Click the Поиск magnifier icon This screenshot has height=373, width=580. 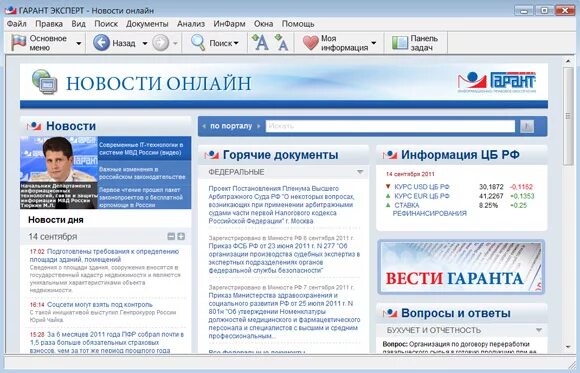pyautogui.click(x=198, y=43)
